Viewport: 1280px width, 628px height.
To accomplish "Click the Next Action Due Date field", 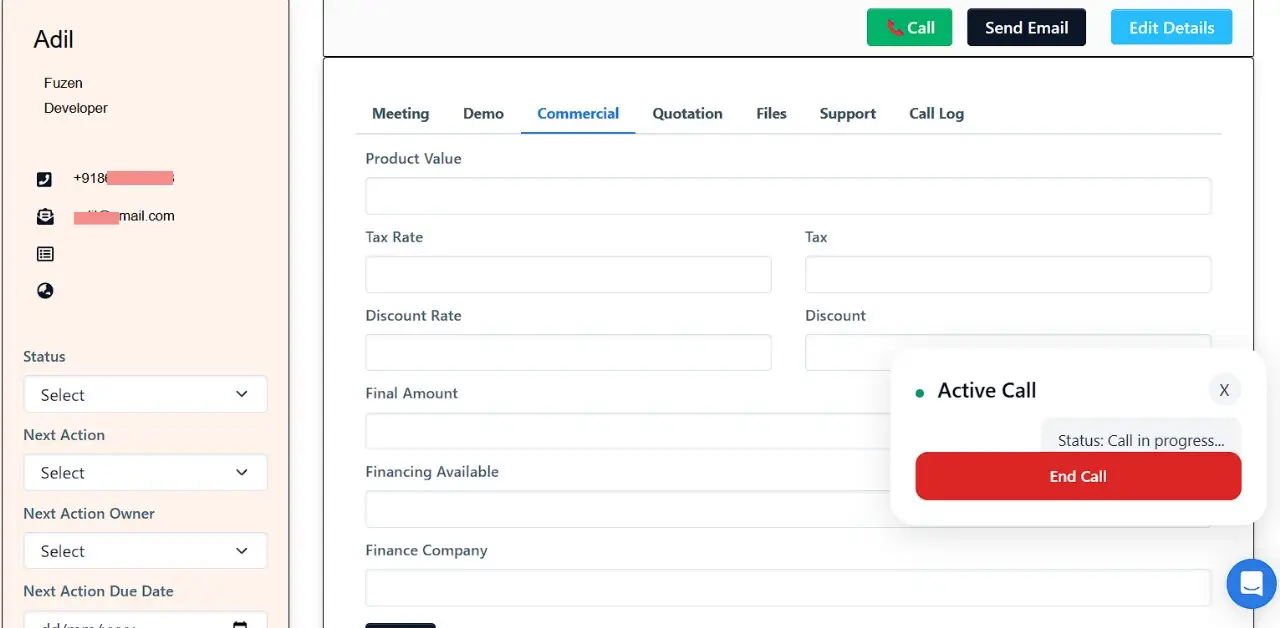I will (x=145, y=620).
